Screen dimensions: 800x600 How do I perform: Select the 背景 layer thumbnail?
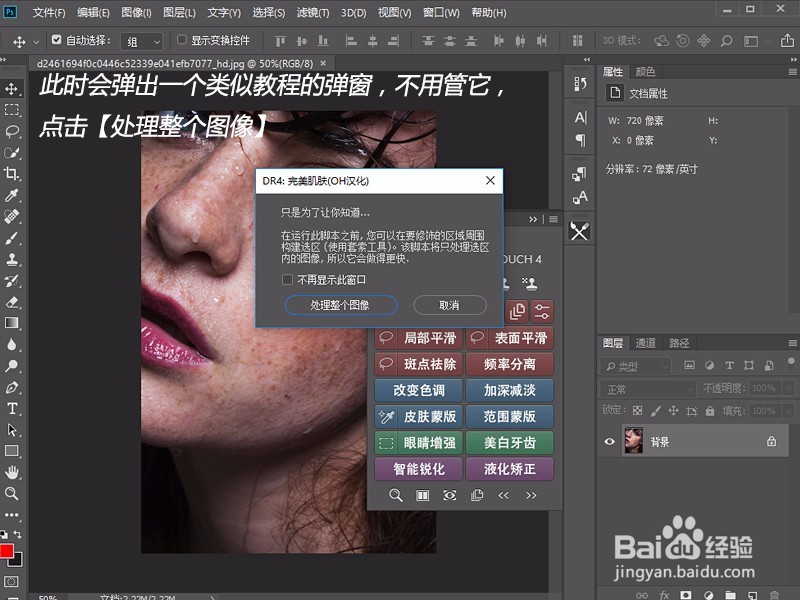(x=634, y=441)
